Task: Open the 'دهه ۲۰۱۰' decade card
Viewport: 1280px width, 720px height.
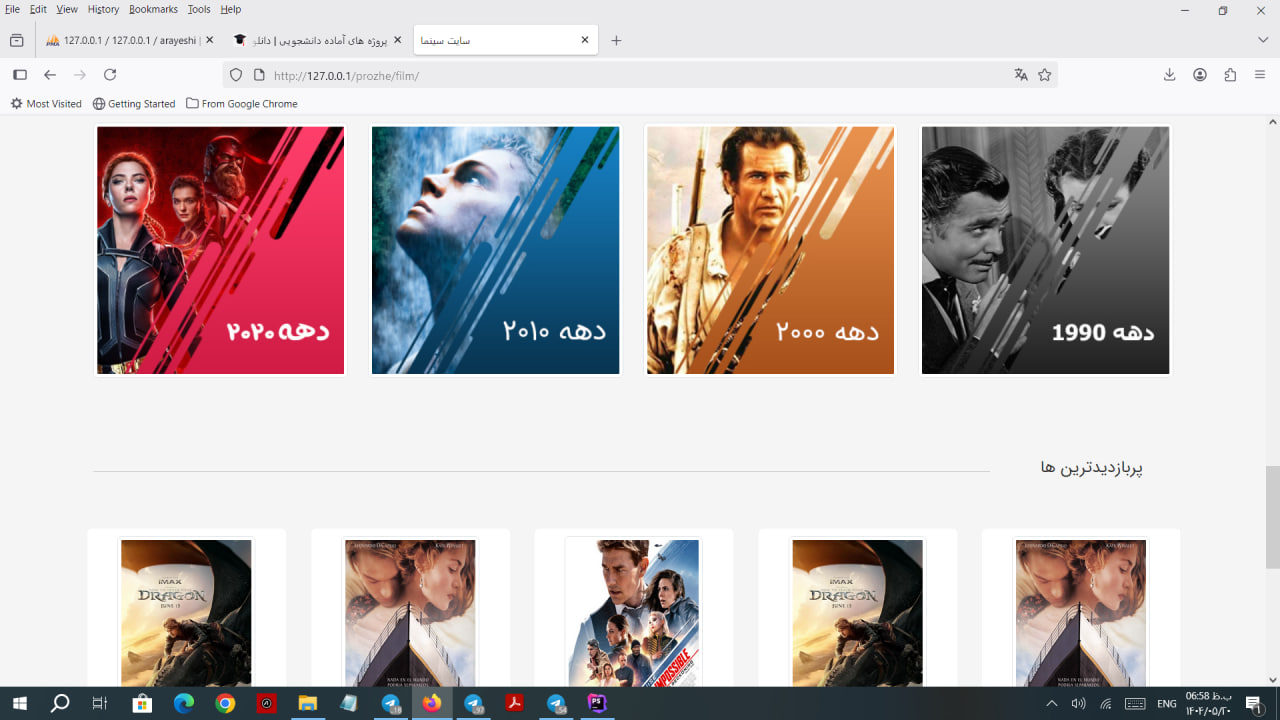Action: tap(496, 250)
